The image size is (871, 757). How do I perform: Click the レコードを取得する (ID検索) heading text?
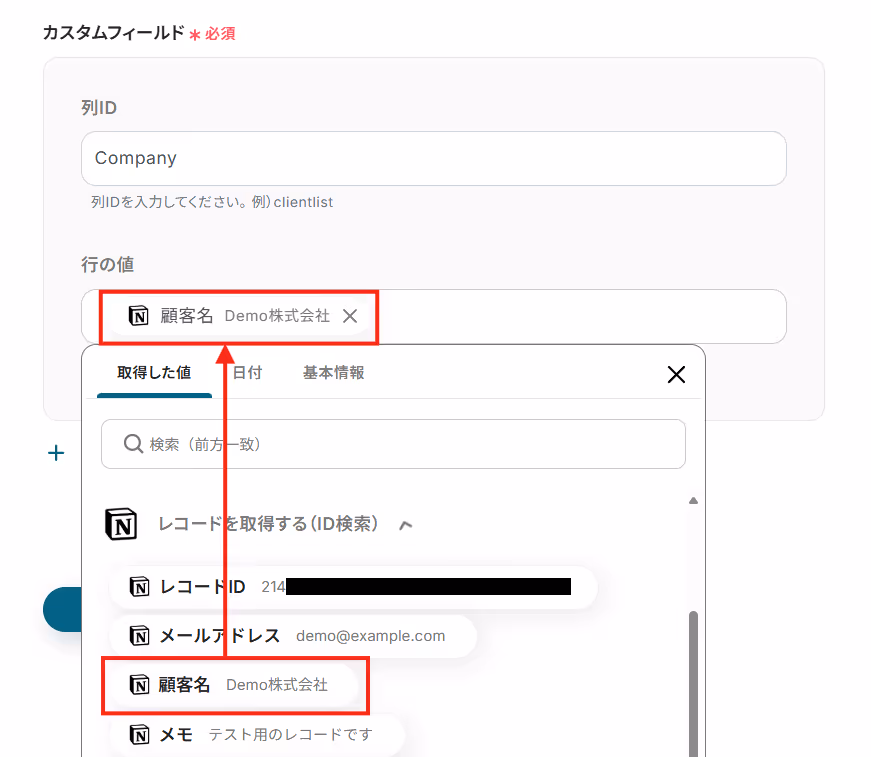tap(268, 524)
